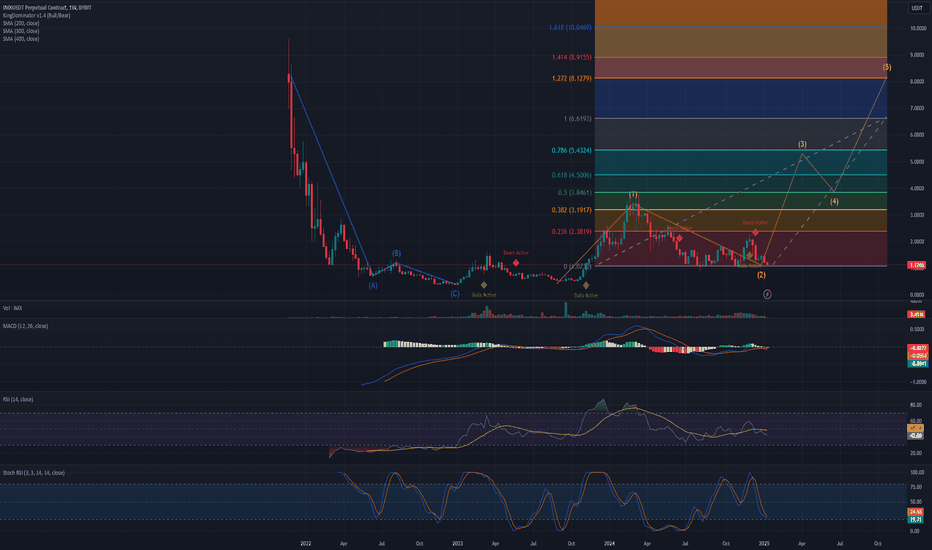Click the (2) wave label
Viewport: 932px width, 550px height.
(x=761, y=275)
